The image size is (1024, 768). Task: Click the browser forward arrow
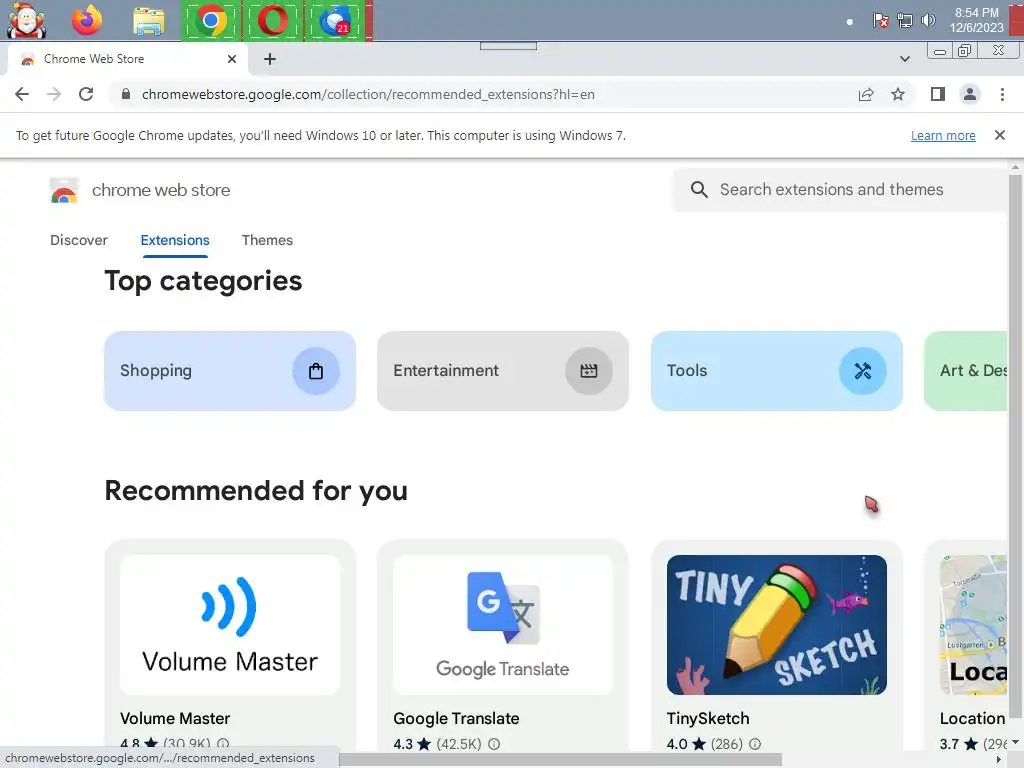click(x=54, y=94)
